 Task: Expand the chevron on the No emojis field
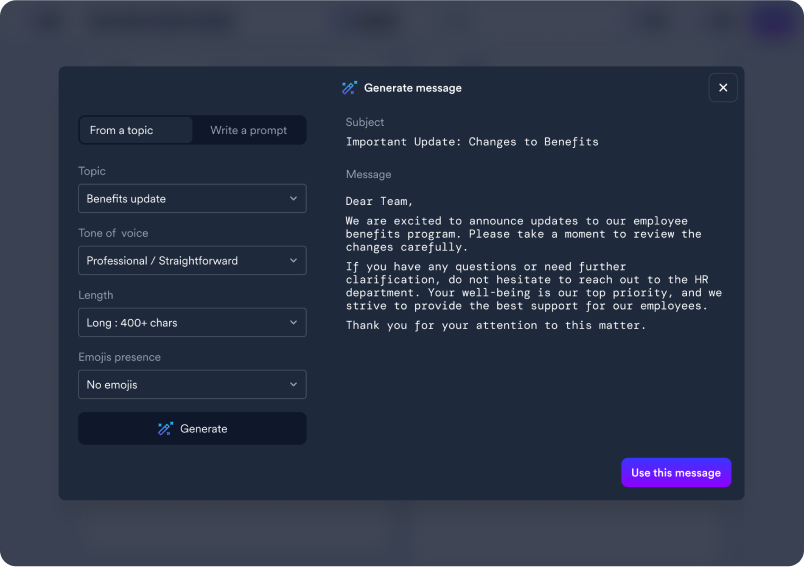click(x=294, y=385)
